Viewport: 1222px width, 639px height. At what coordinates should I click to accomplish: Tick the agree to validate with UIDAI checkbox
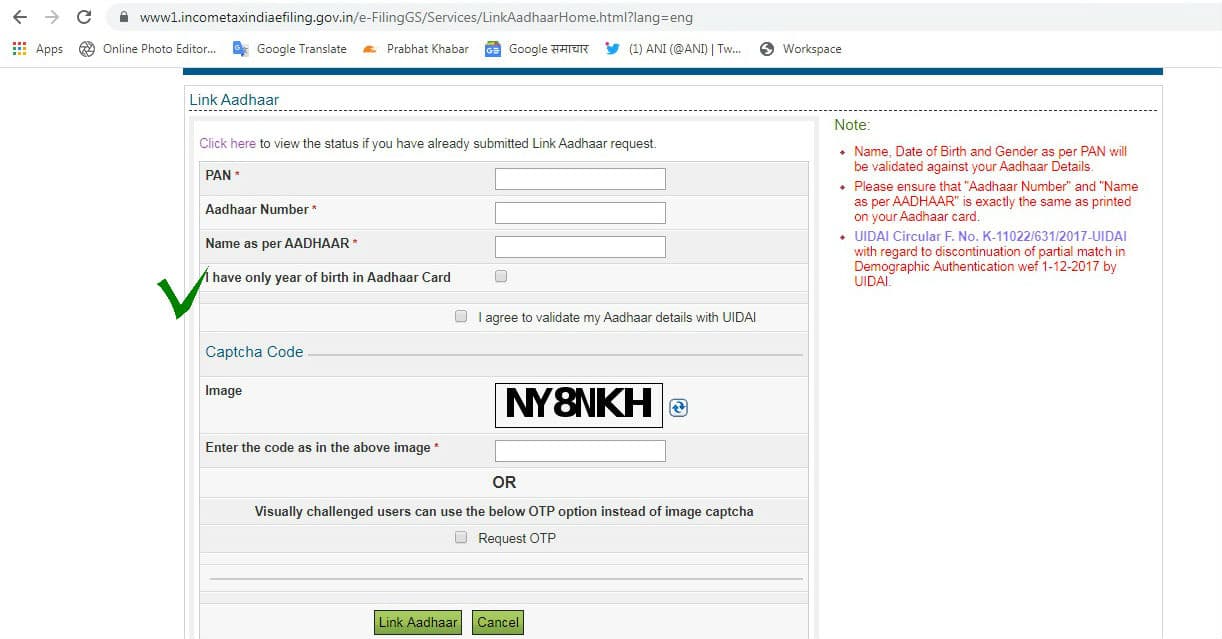click(x=461, y=316)
